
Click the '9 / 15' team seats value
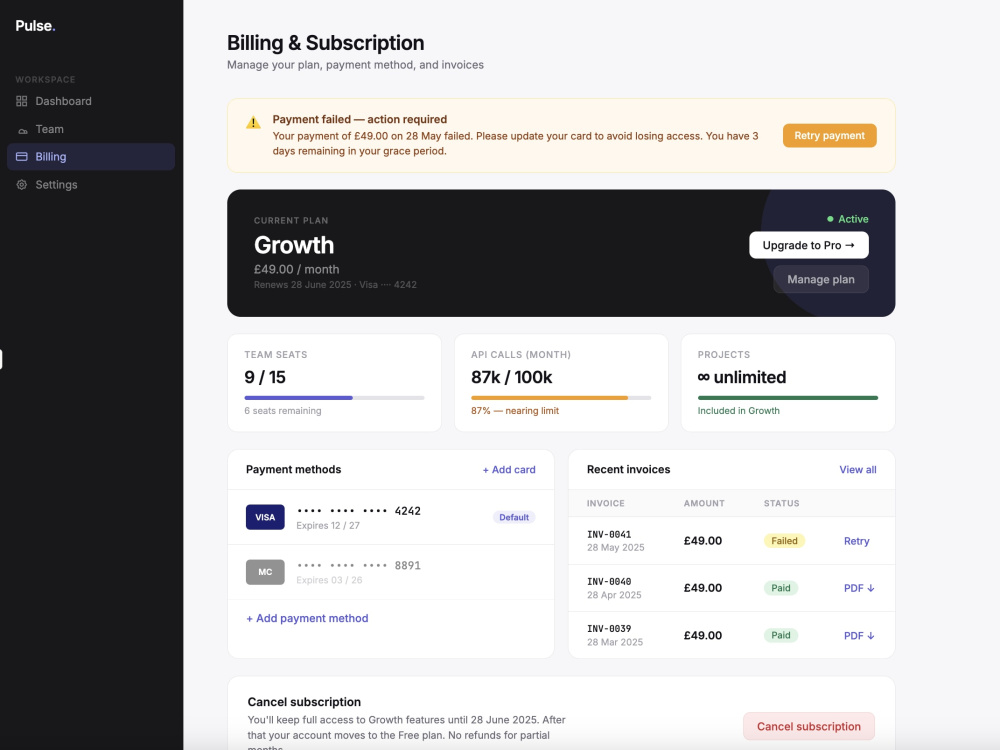pos(265,377)
